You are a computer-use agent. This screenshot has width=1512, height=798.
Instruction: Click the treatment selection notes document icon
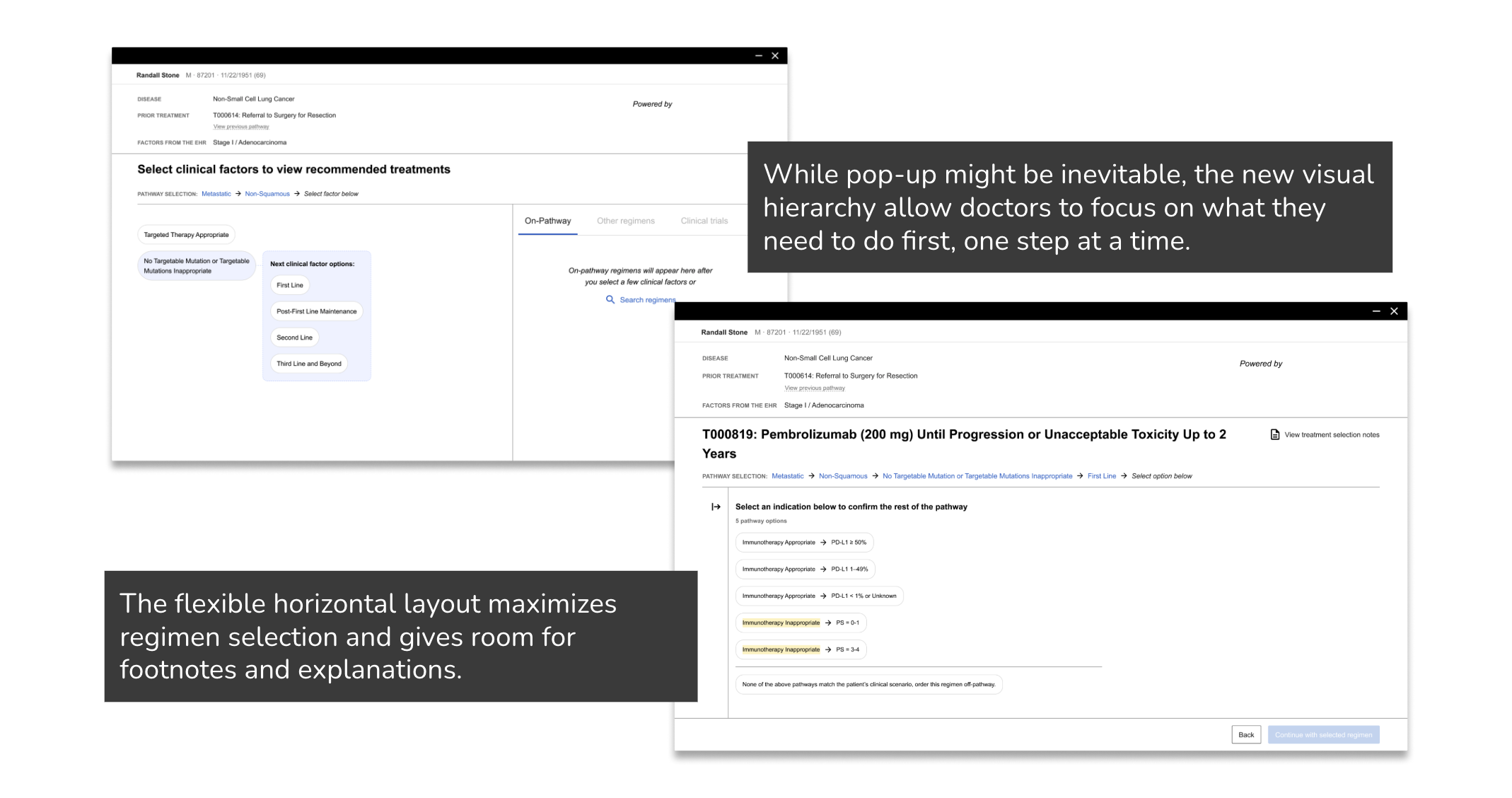click(1274, 435)
